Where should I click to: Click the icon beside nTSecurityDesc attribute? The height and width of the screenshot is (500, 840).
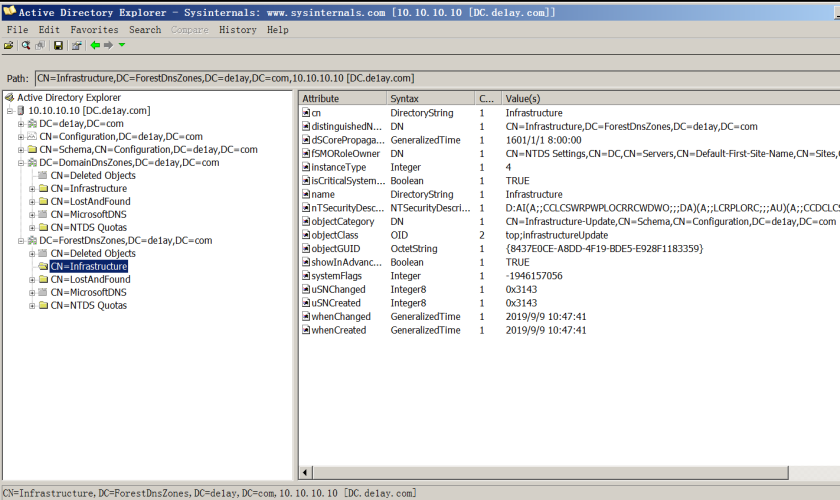pos(306,208)
